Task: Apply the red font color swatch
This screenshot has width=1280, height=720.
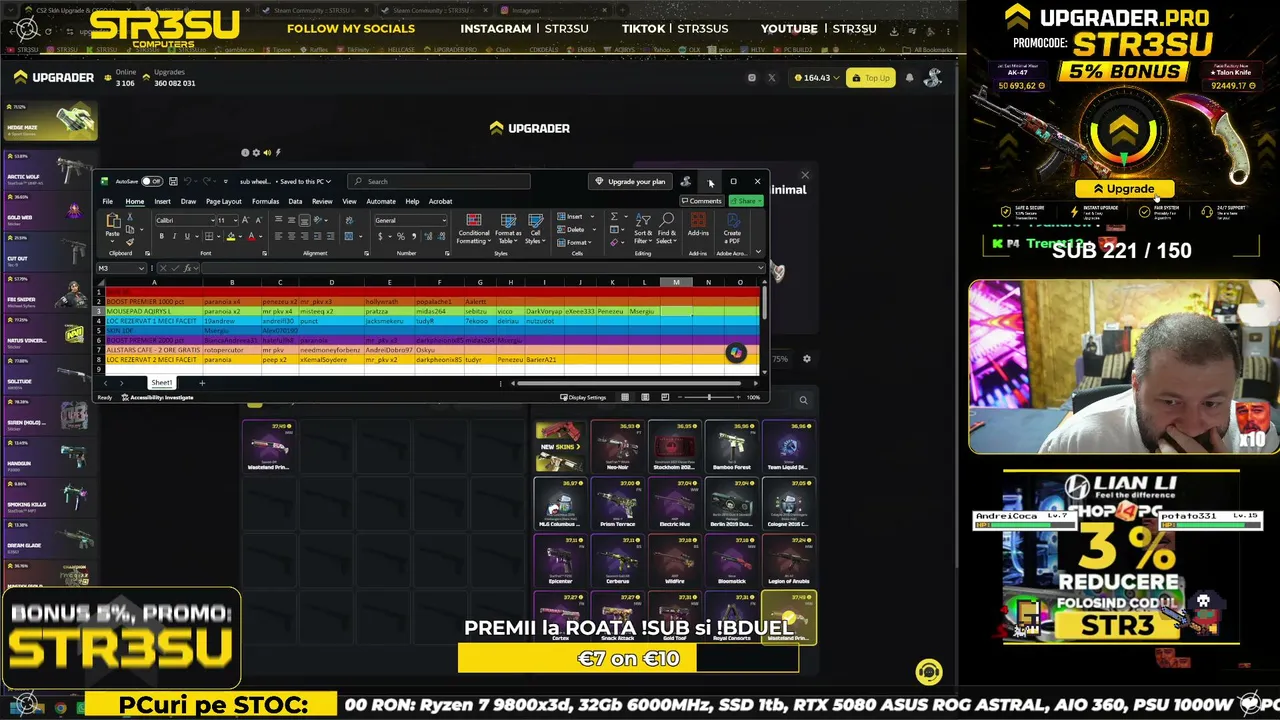Action: click(251, 237)
